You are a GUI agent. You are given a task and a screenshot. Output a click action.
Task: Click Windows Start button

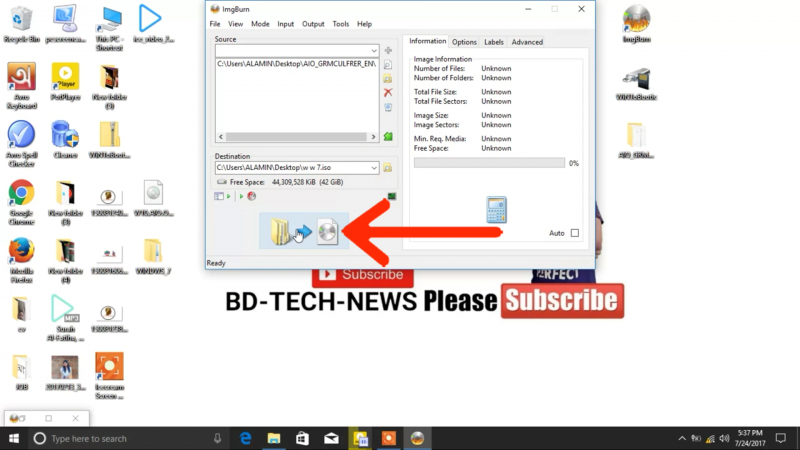14,438
